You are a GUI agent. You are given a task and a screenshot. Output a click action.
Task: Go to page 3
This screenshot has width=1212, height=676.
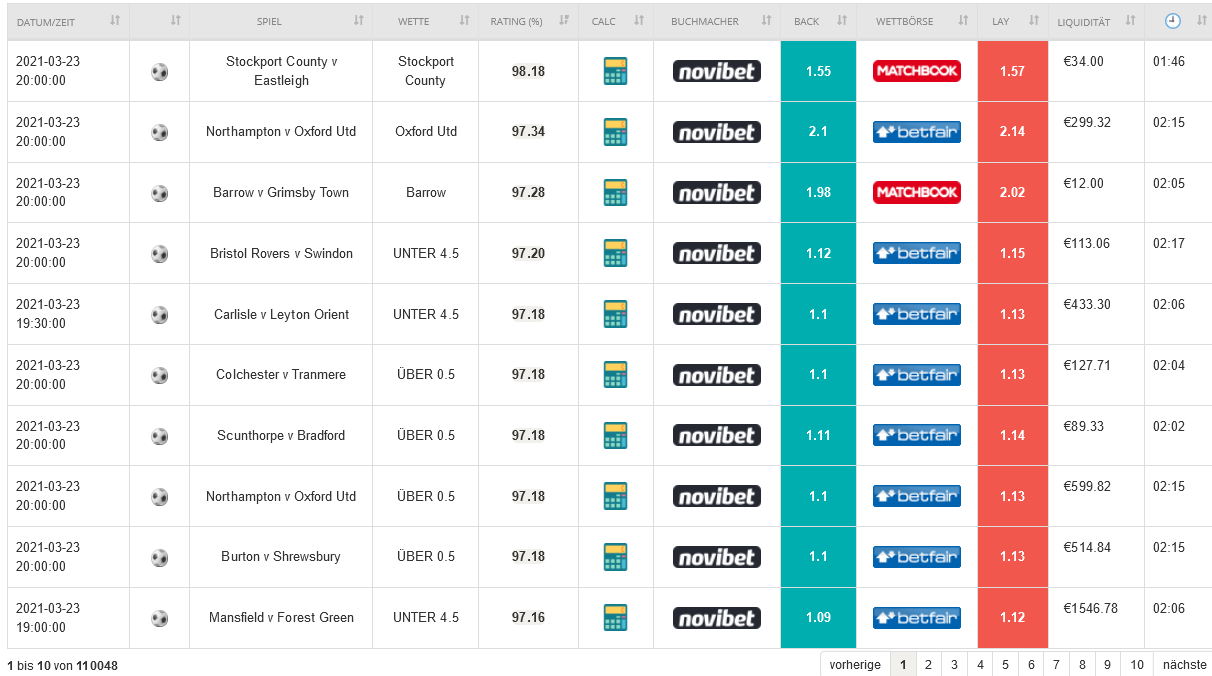click(x=954, y=664)
